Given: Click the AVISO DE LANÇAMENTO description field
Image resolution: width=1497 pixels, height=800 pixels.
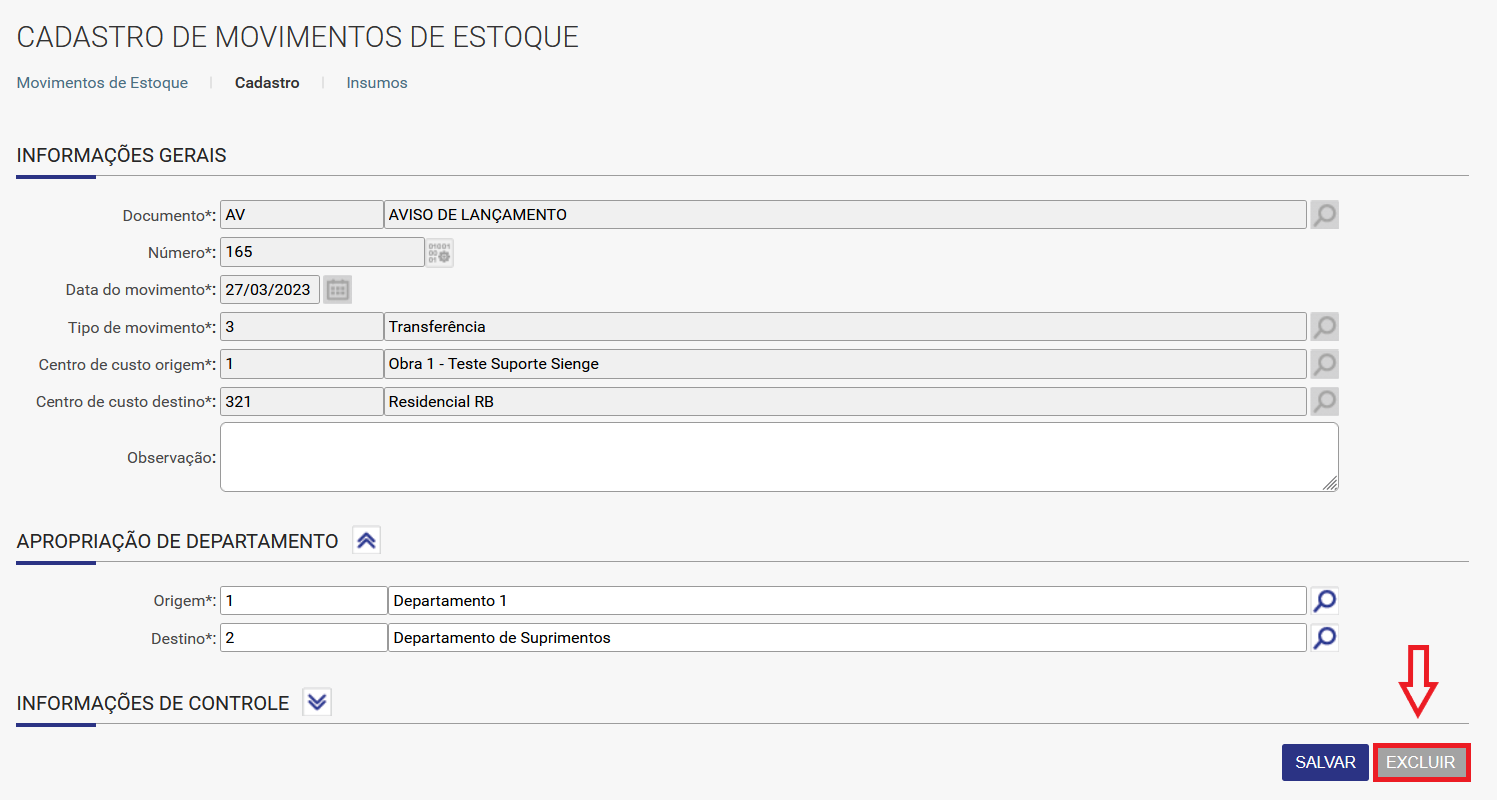Looking at the screenshot, I should coord(845,215).
